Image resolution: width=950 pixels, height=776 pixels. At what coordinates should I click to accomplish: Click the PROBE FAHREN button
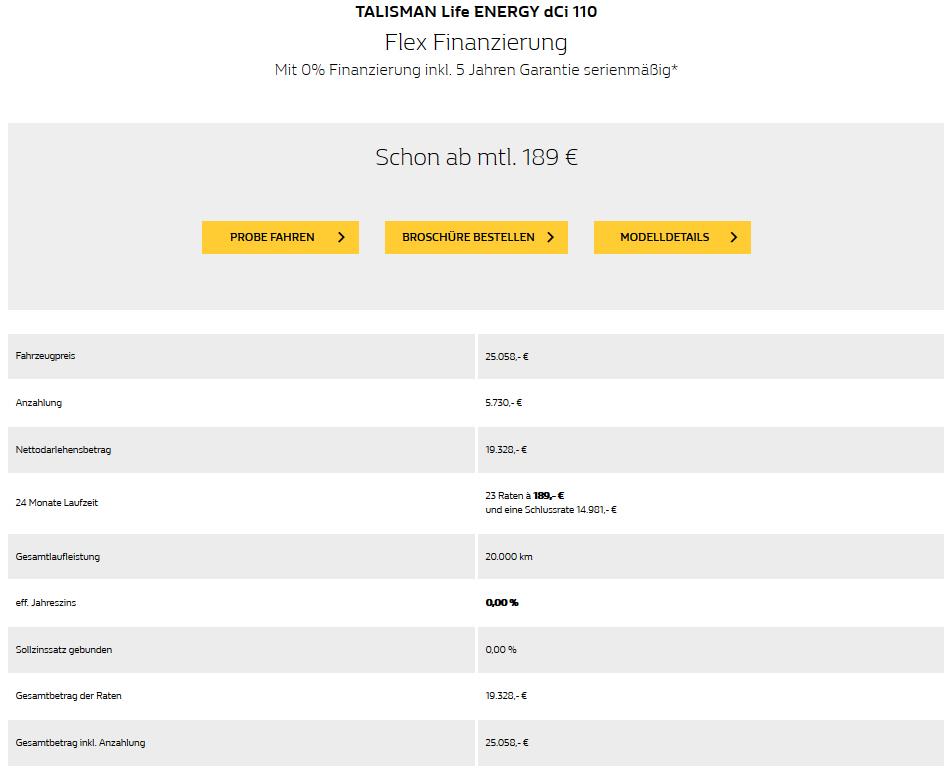point(280,237)
